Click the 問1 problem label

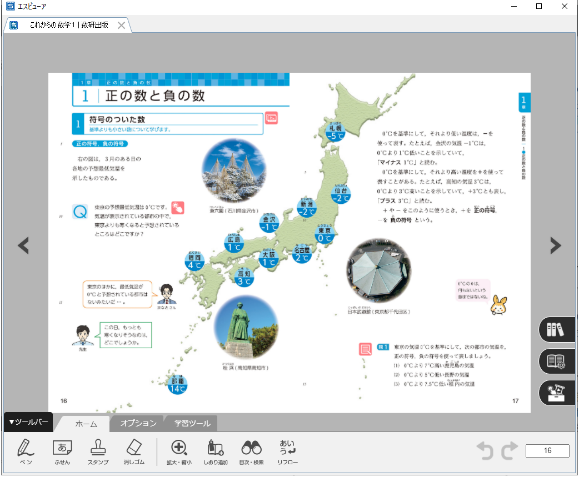(x=383, y=347)
